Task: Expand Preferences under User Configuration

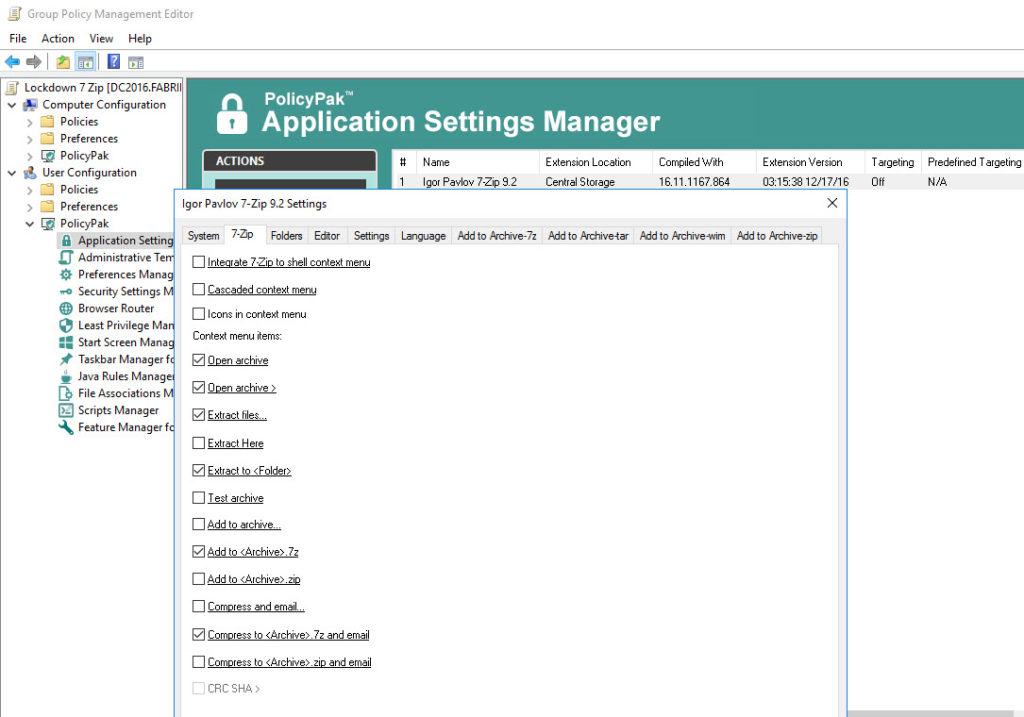Action: 29,207
